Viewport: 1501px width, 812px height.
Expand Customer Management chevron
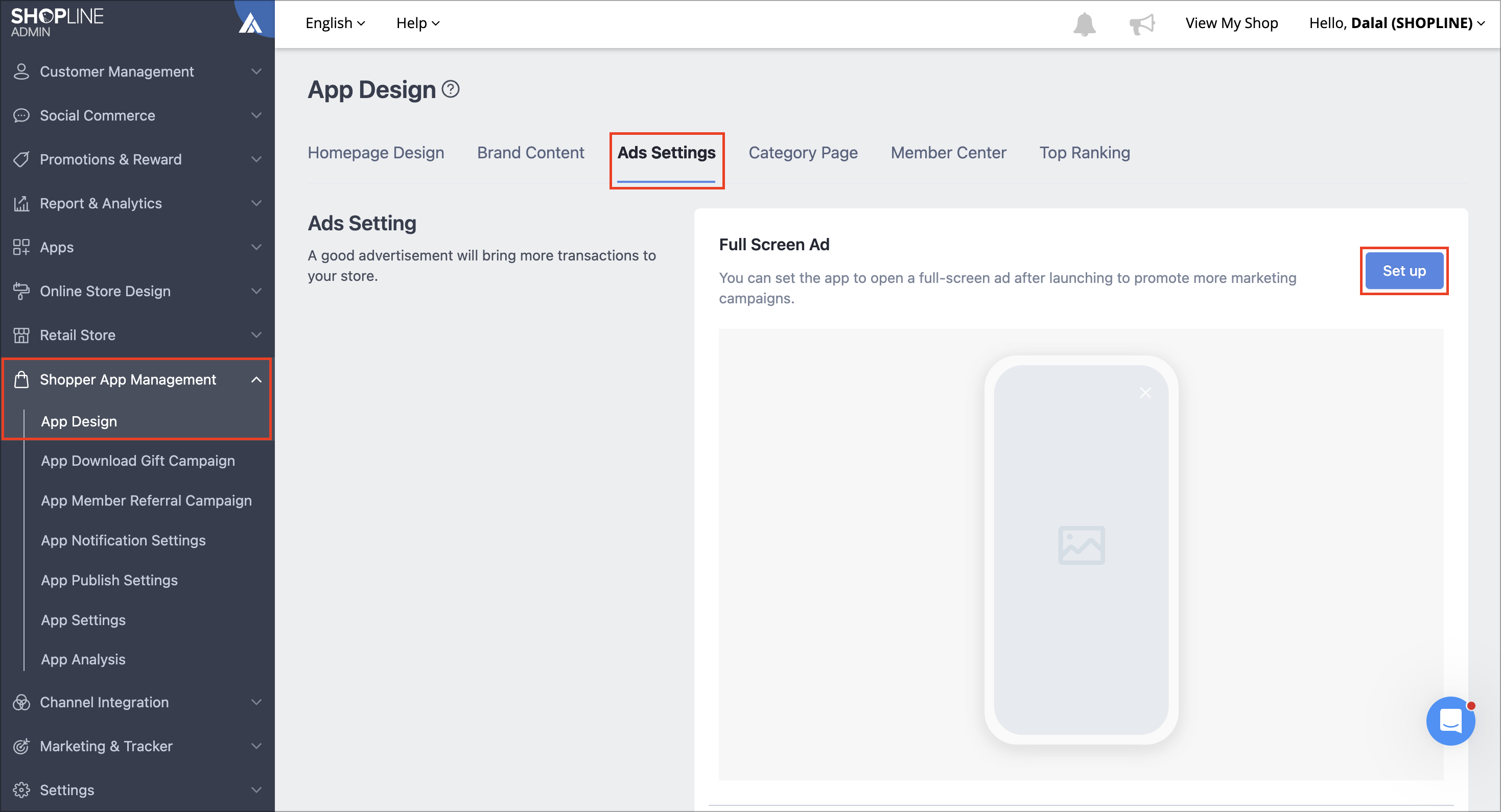pos(256,71)
